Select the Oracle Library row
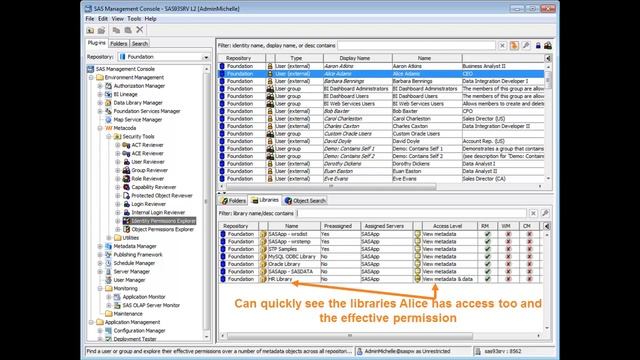Viewport: 640px width, 360px height. tap(380, 264)
